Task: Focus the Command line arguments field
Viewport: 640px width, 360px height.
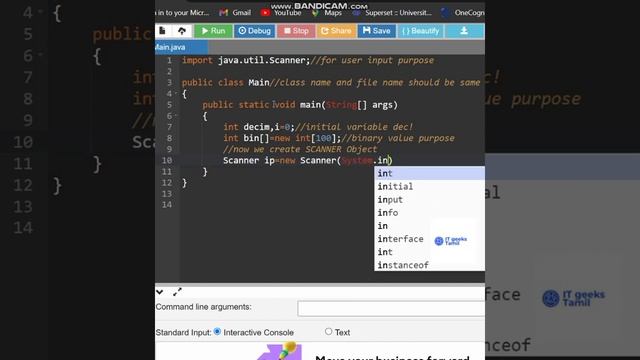Action: point(391,309)
